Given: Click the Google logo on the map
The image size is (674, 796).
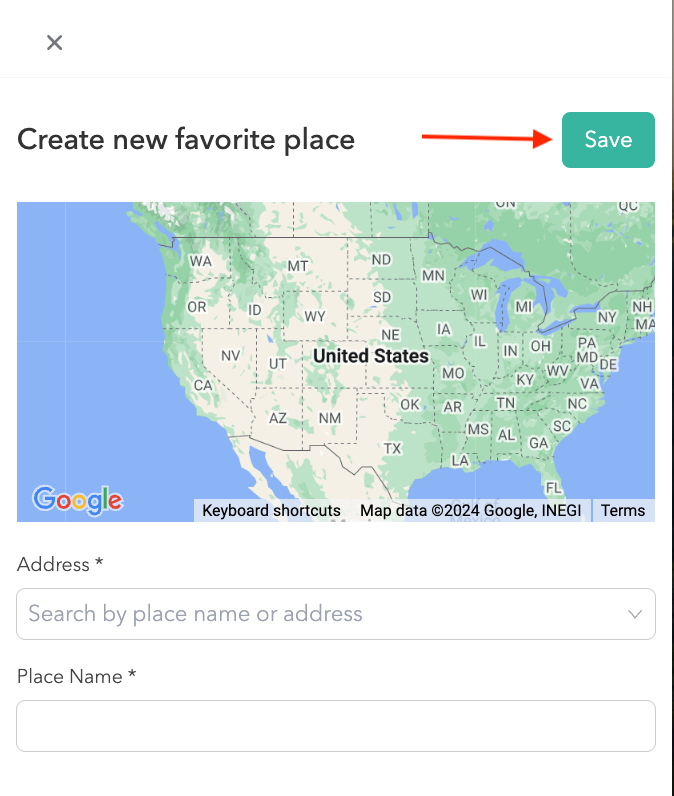Looking at the screenshot, I should [x=77, y=500].
